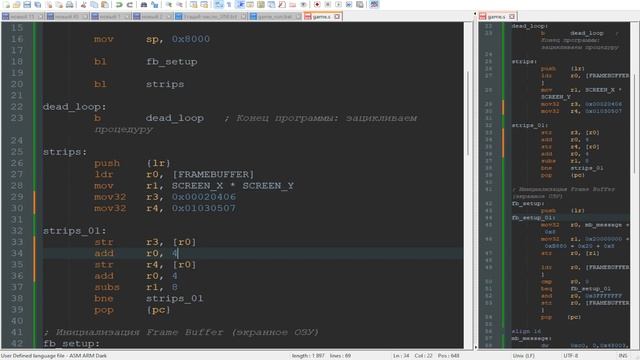This screenshot has height=360, width=640.
Task: Save the current file with Save icon
Action: (27, 4)
